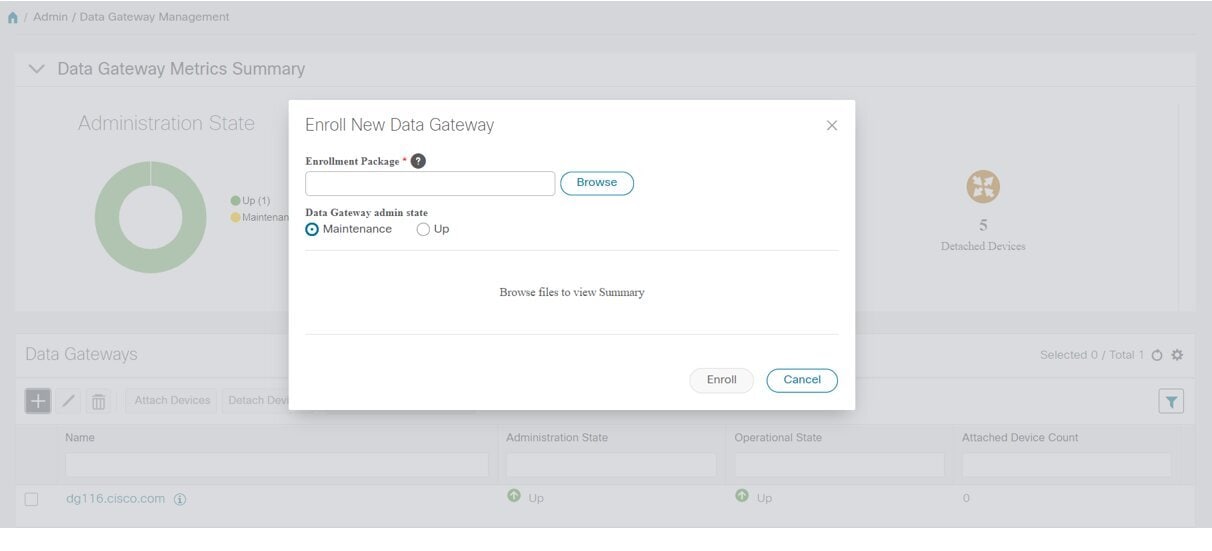Collapse the Data Gateway Metrics Summary section

[37, 69]
